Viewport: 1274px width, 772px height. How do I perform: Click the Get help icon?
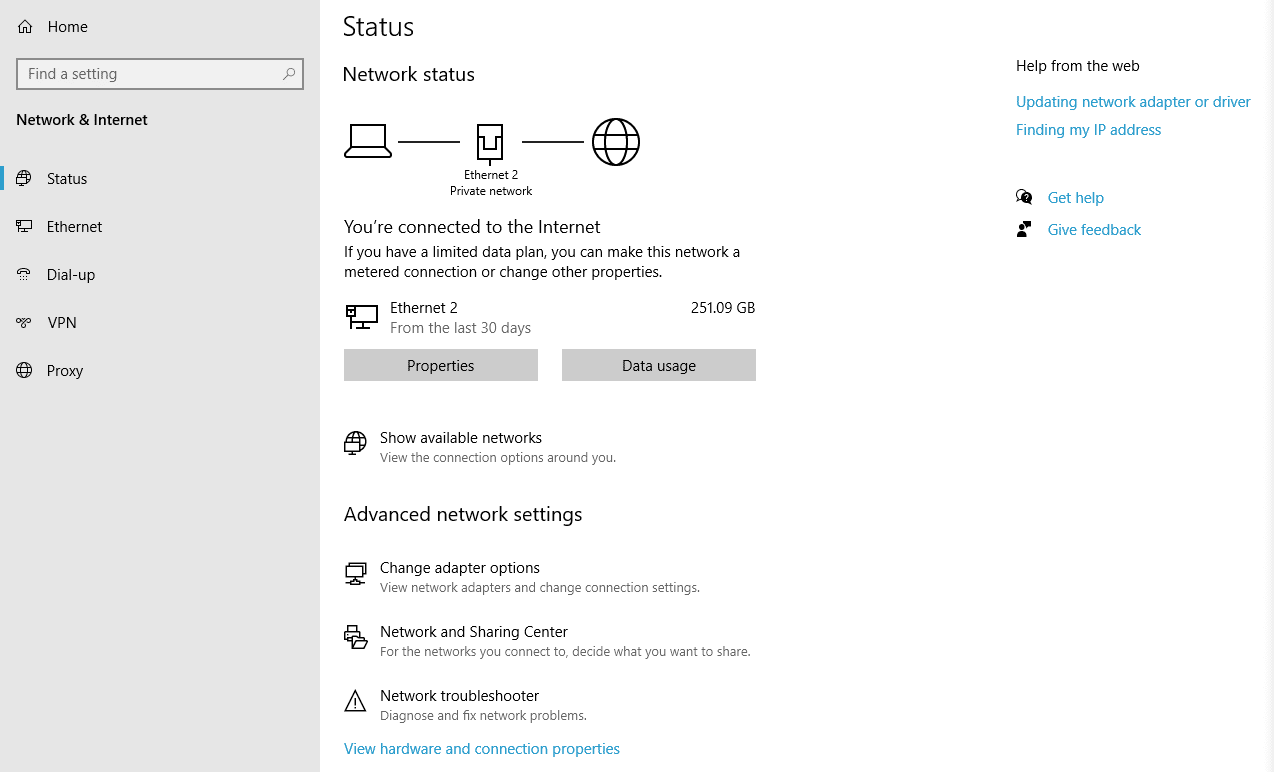pos(1023,196)
